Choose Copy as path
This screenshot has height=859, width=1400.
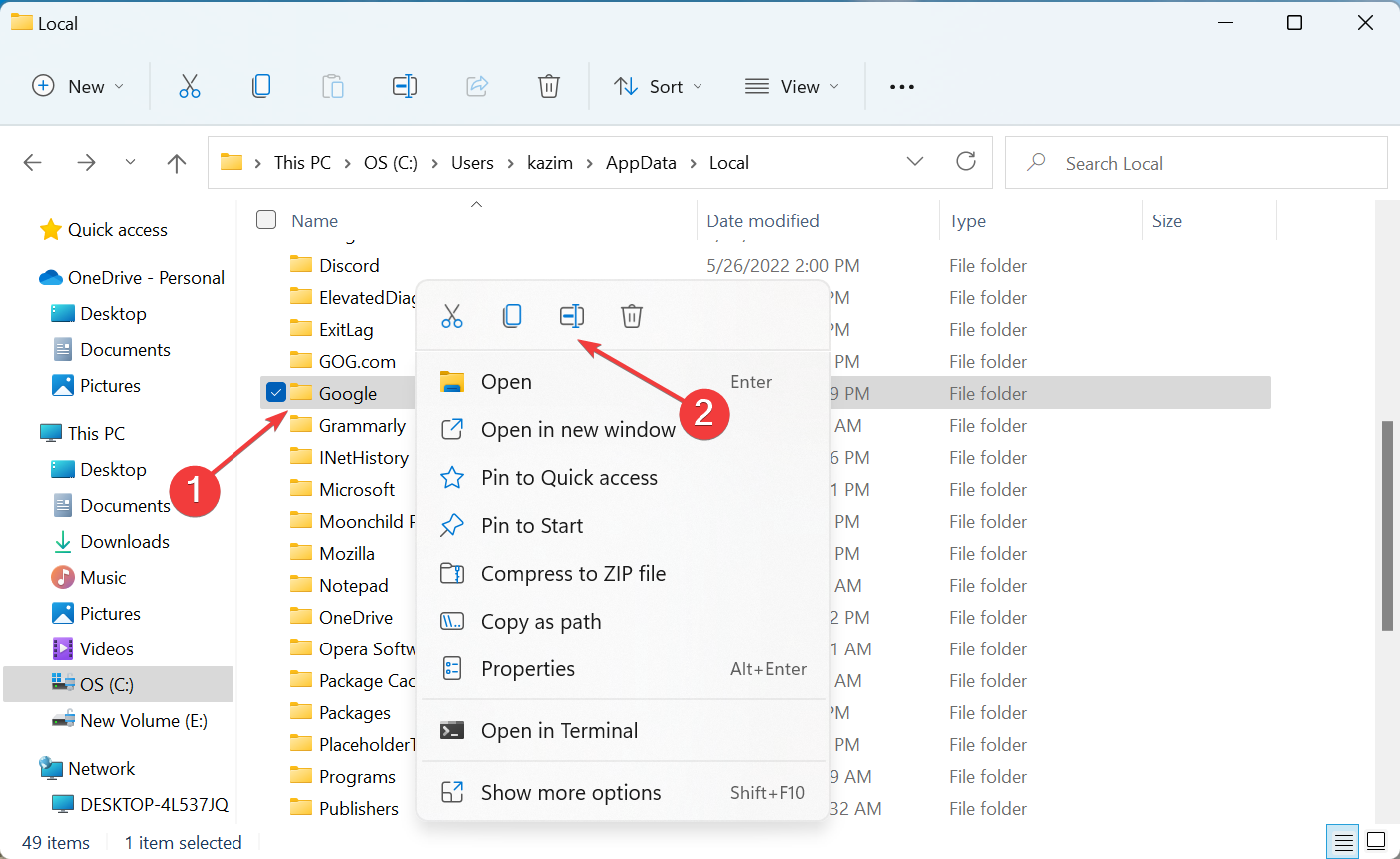point(625,622)
